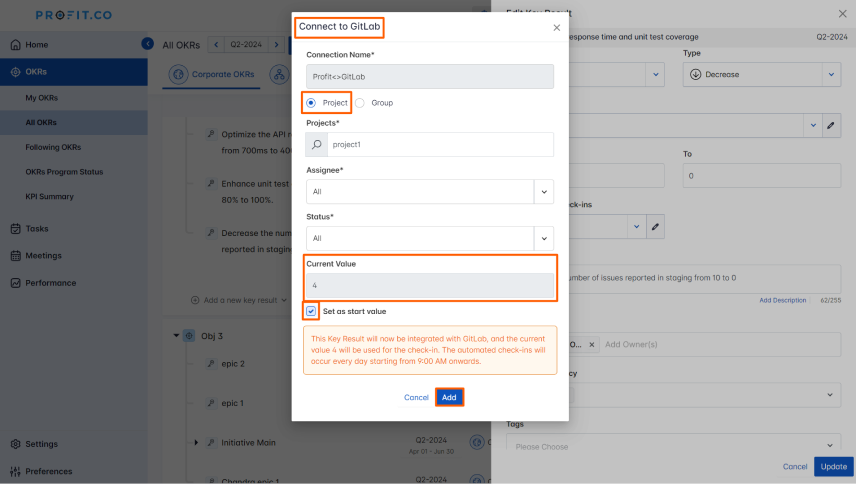
Task: Toggle the Set as start value checkbox
Action: (x=311, y=311)
